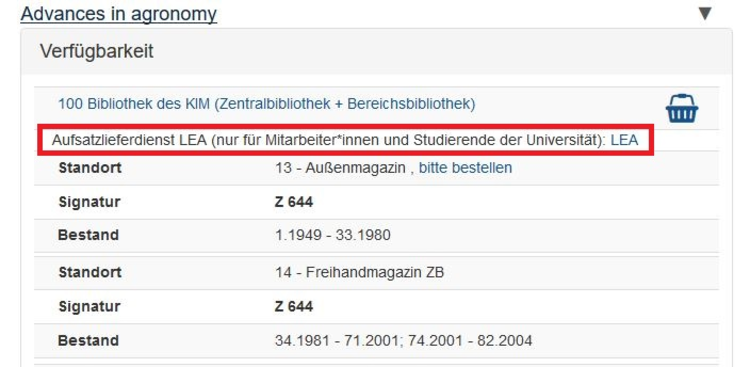
Task: Click Z 644 shelfmark under Außenmagazin
Action: (294, 202)
